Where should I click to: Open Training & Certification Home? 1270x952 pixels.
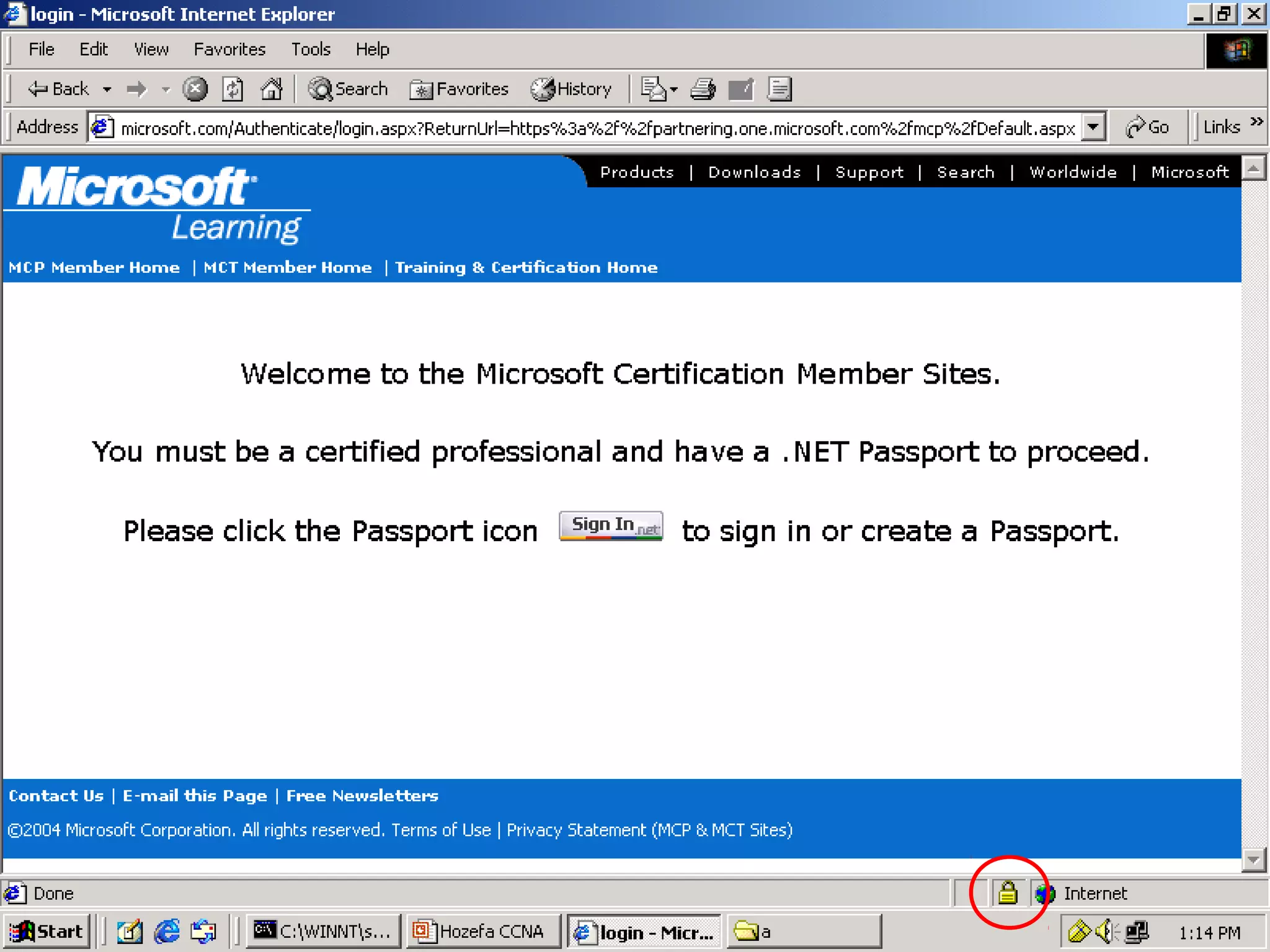526,268
